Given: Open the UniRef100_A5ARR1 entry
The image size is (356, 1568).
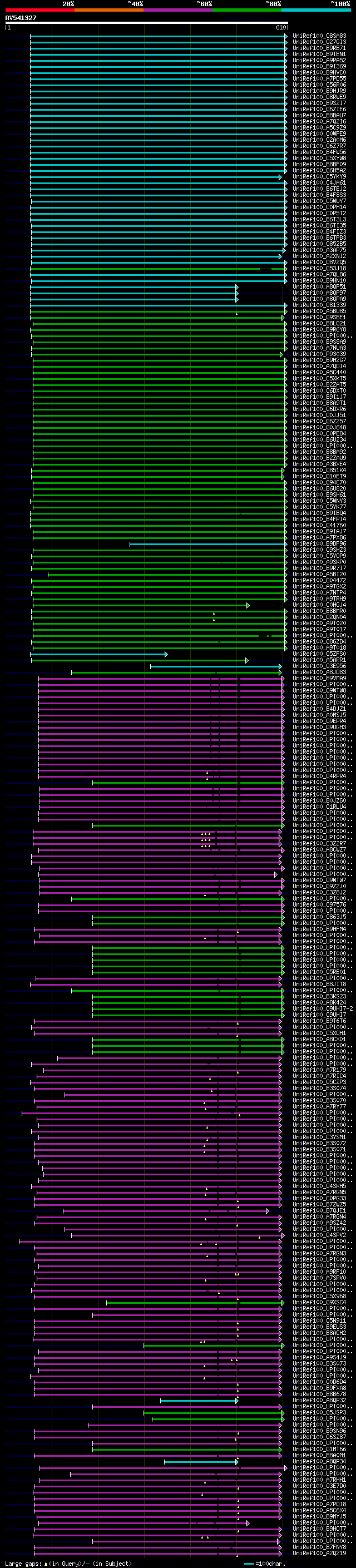Looking at the screenshot, I should pyautogui.click(x=319, y=660).
